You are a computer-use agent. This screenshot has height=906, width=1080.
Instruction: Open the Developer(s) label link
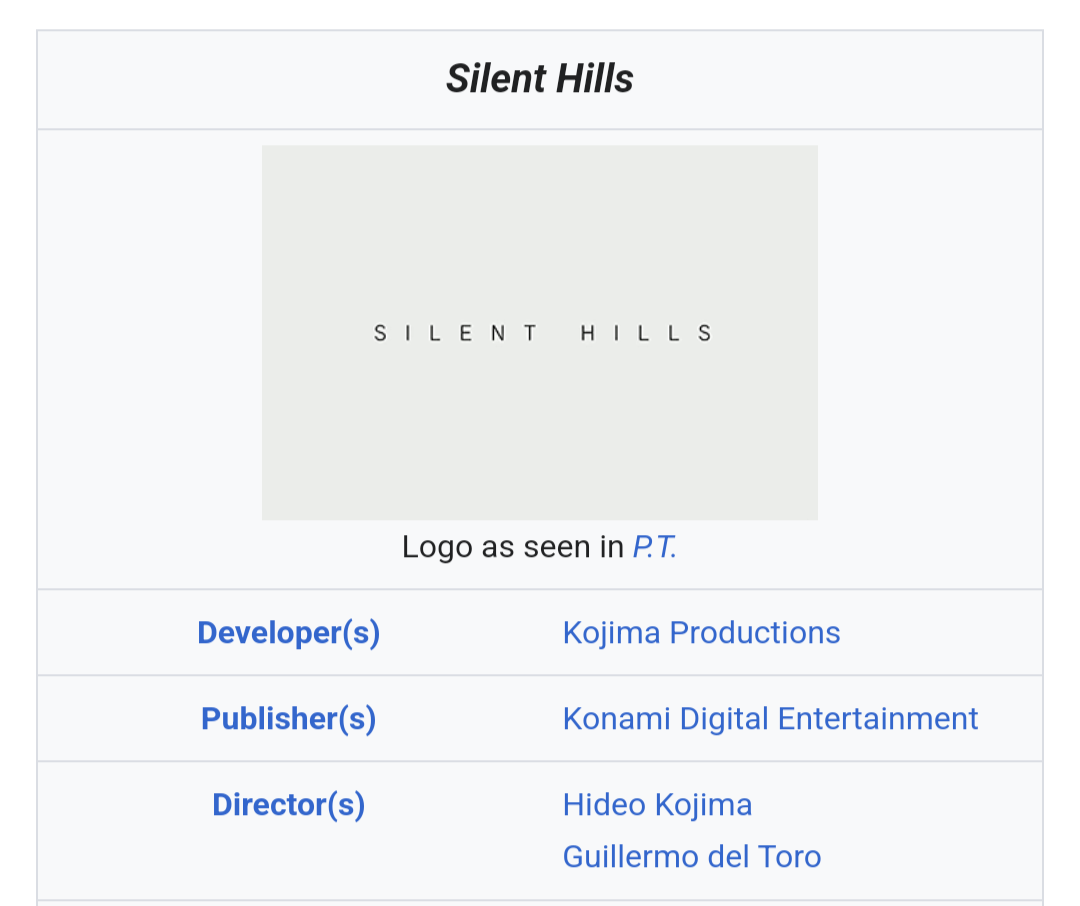pyautogui.click(x=289, y=632)
